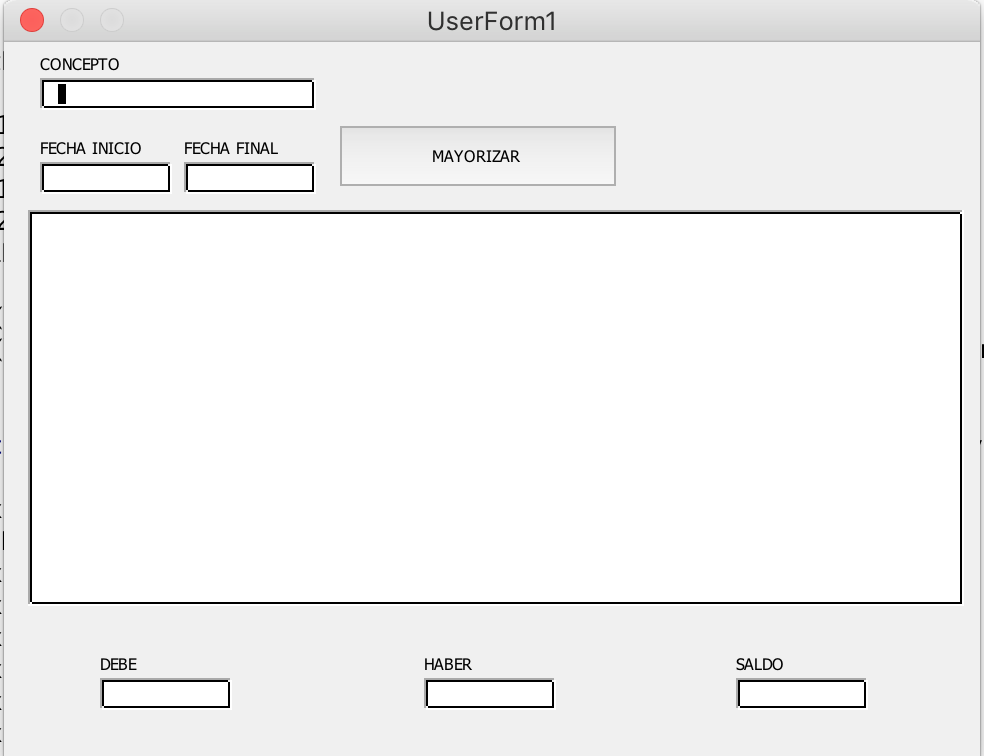Click the DEBE amount field
This screenshot has height=756, width=984.
click(x=165, y=693)
